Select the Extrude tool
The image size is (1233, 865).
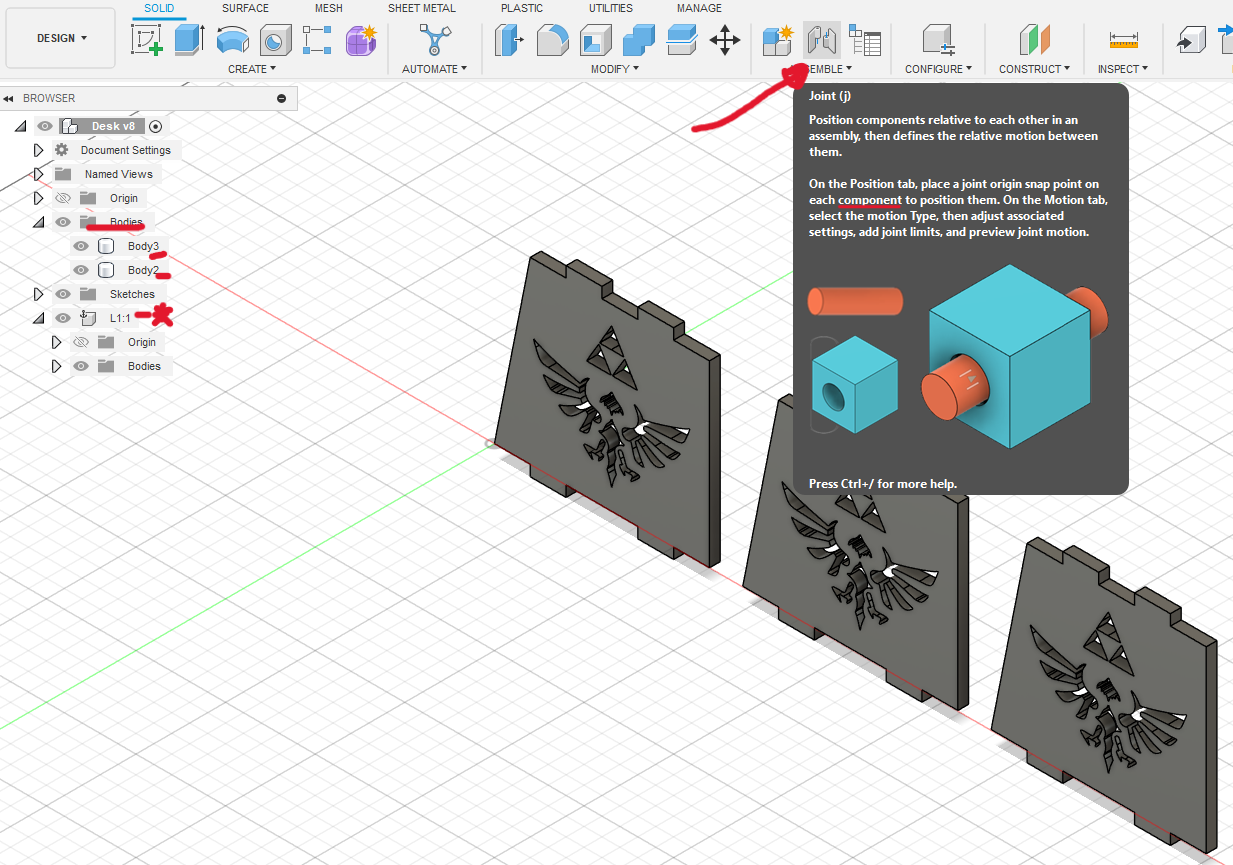(x=189, y=40)
